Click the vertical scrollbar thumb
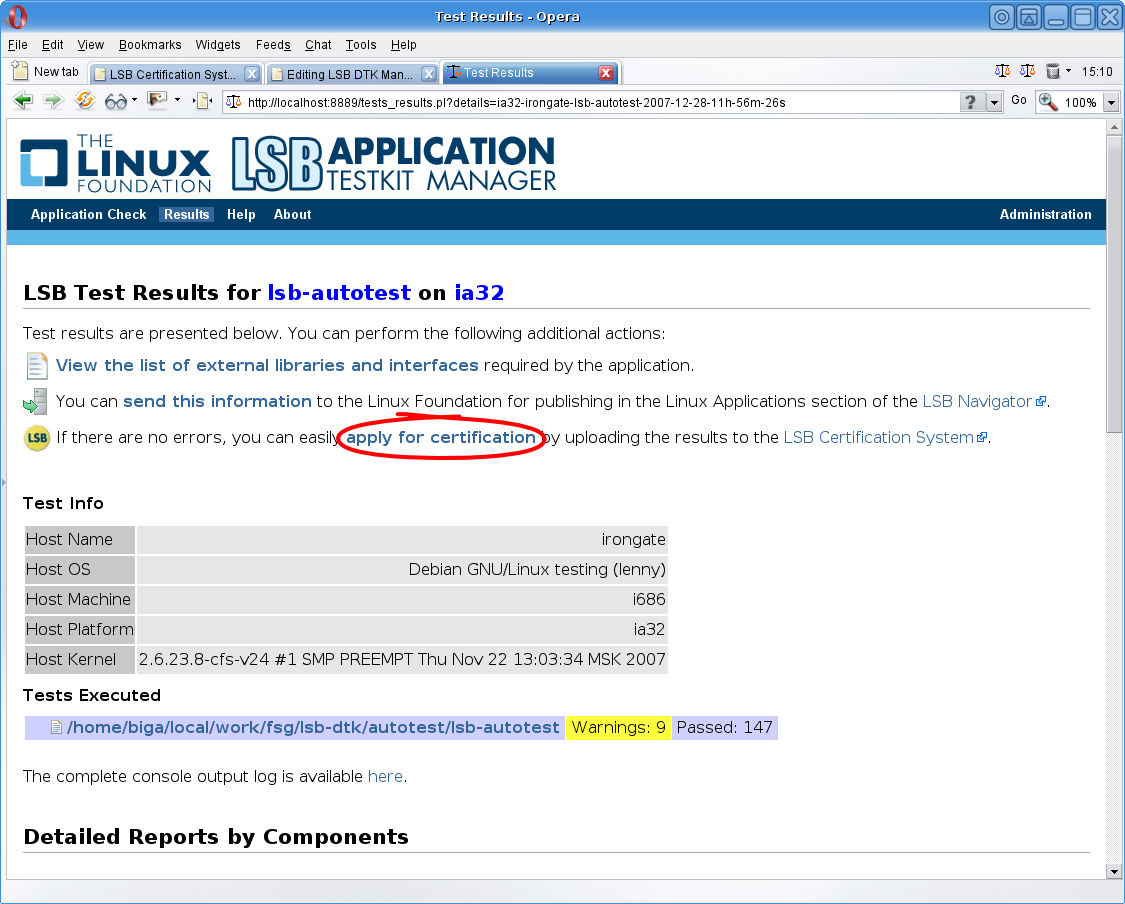Viewport: 1125px width, 904px height. click(x=1114, y=283)
